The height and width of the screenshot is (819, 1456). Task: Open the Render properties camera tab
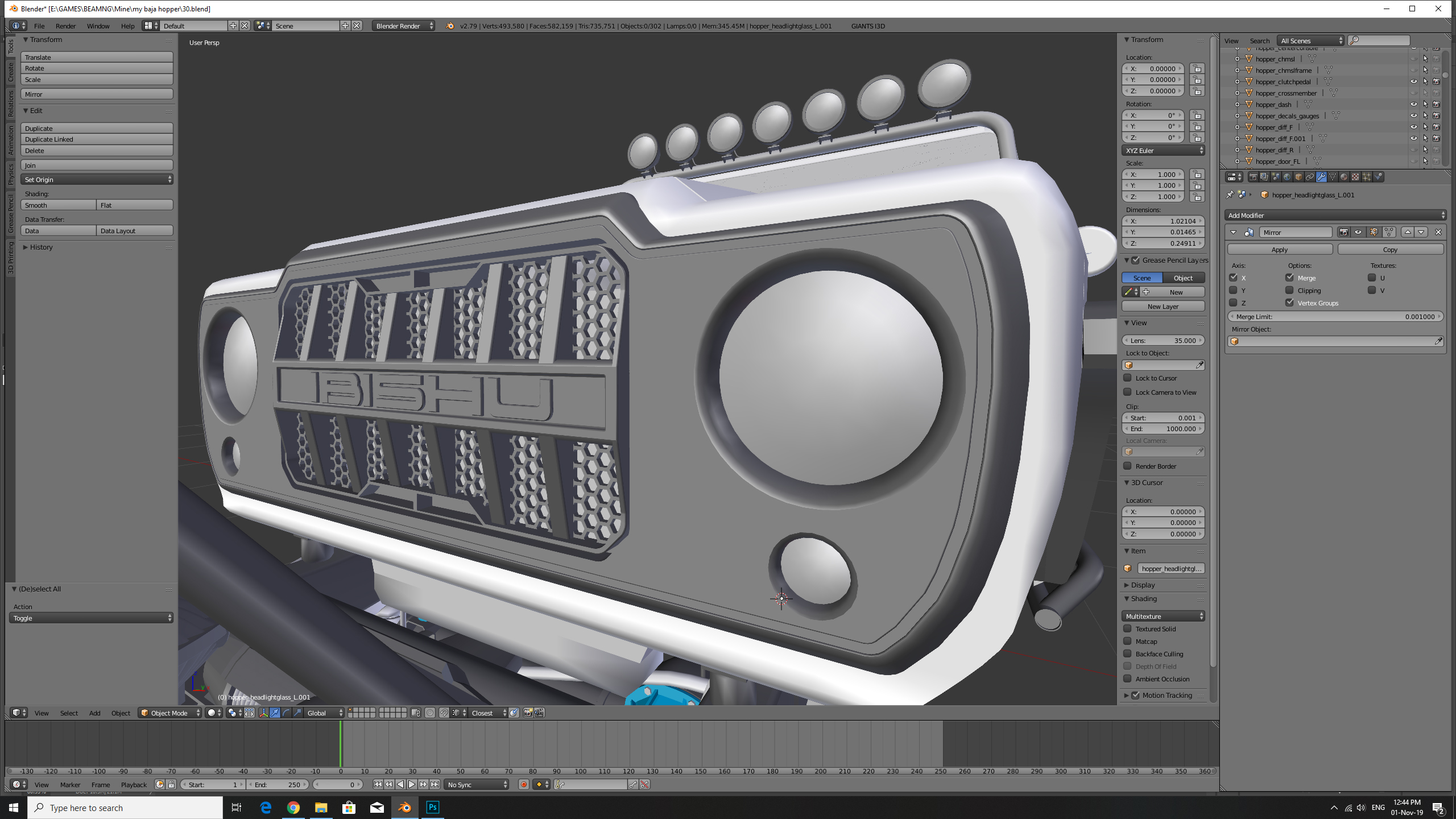coord(1254,177)
